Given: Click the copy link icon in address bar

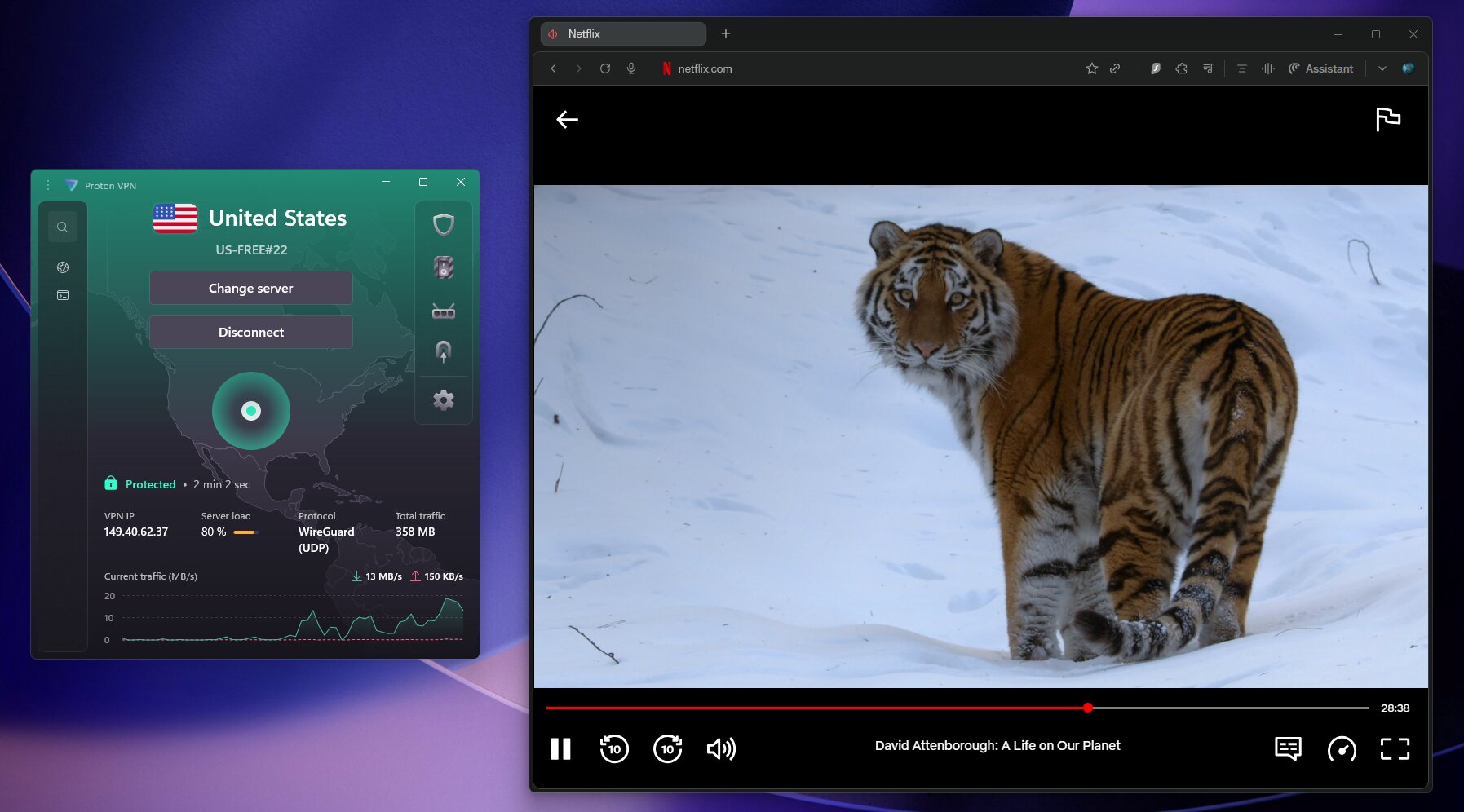Looking at the screenshot, I should click(x=1115, y=68).
